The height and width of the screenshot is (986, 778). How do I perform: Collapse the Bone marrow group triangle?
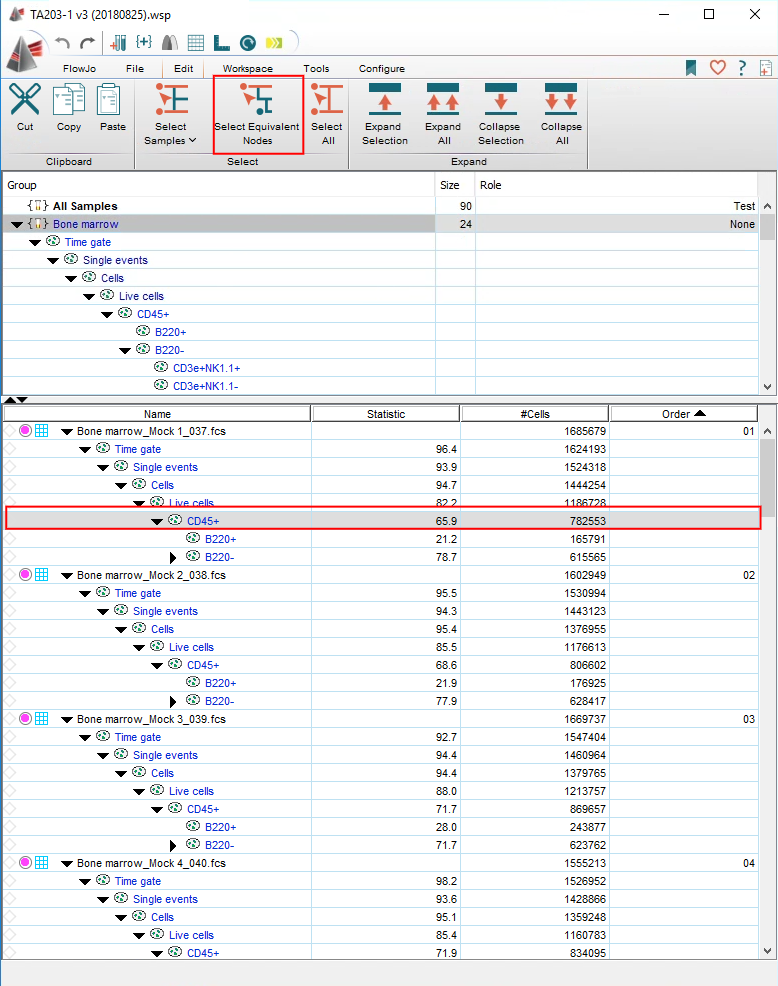pyautogui.click(x=17, y=225)
